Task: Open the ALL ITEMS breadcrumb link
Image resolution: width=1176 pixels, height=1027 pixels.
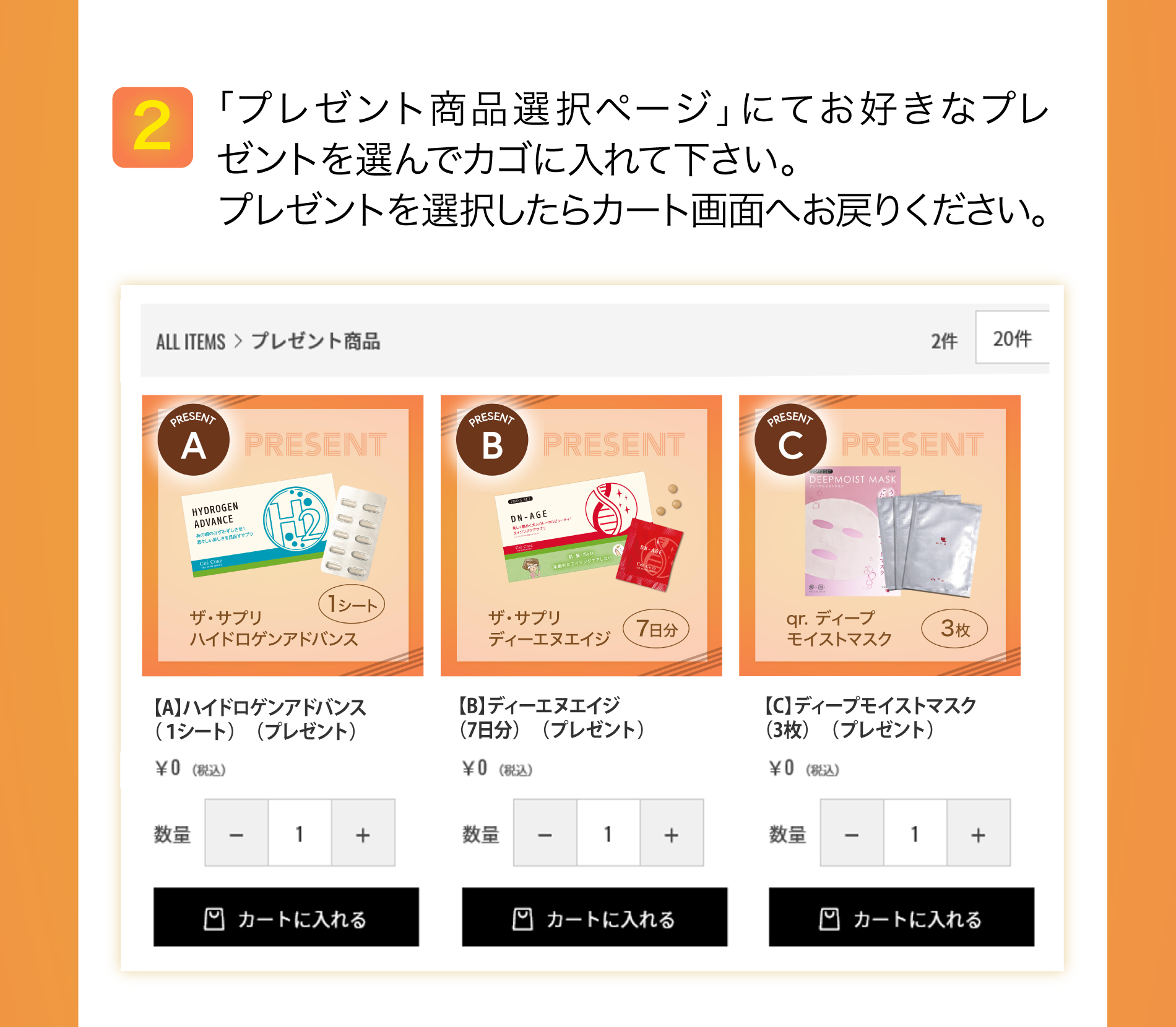Action: point(191,341)
